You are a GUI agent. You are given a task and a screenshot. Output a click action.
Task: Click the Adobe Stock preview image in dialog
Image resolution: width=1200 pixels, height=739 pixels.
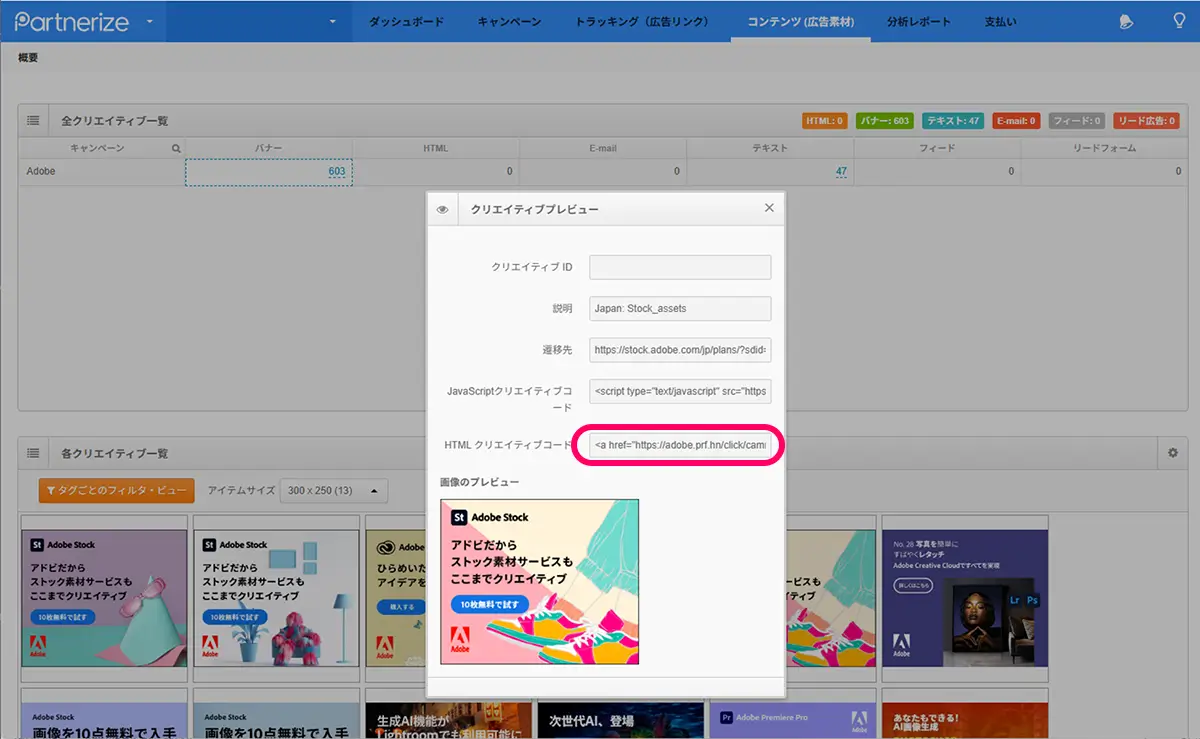(540, 582)
